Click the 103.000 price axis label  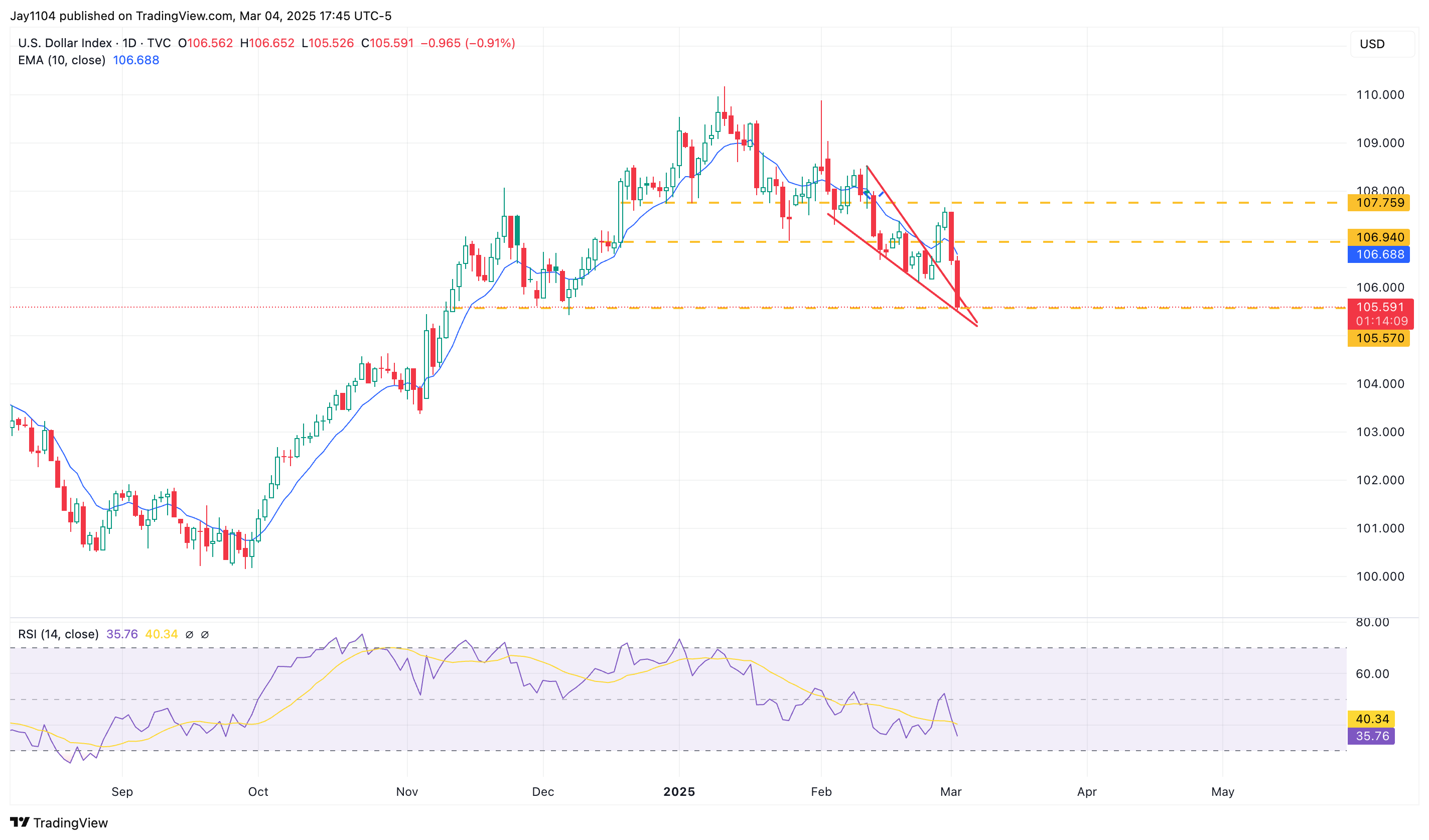click(1380, 432)
